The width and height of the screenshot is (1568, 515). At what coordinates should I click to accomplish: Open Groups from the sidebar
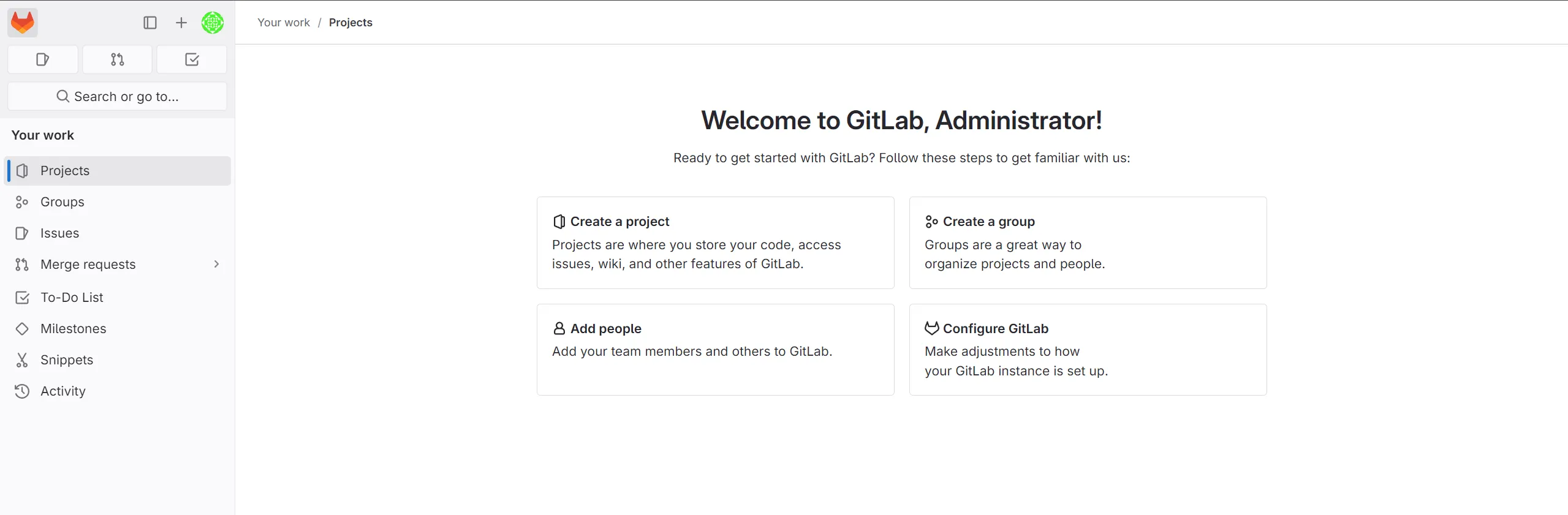[62, 202]
